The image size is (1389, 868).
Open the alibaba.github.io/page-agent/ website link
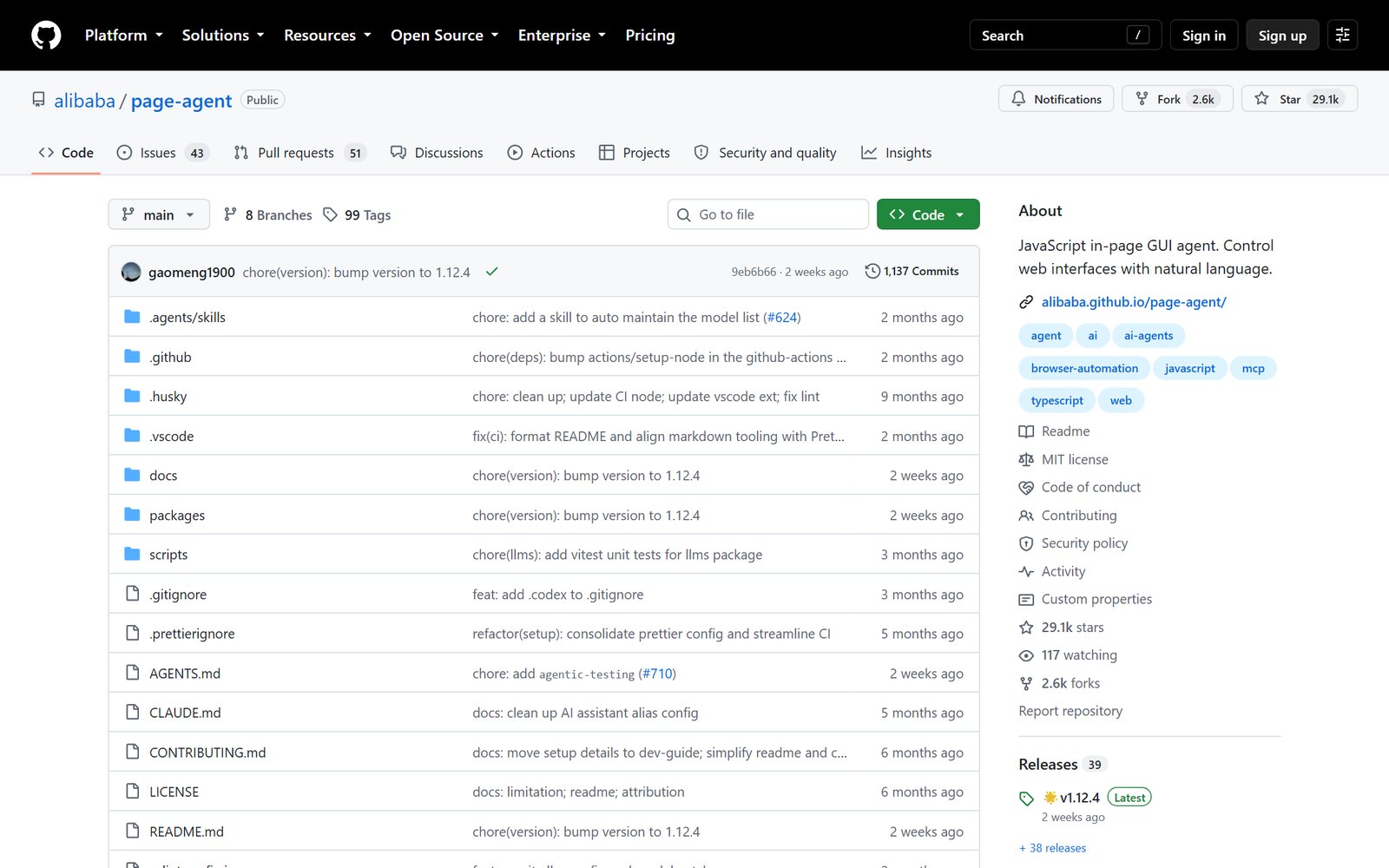click(1134, 302)
